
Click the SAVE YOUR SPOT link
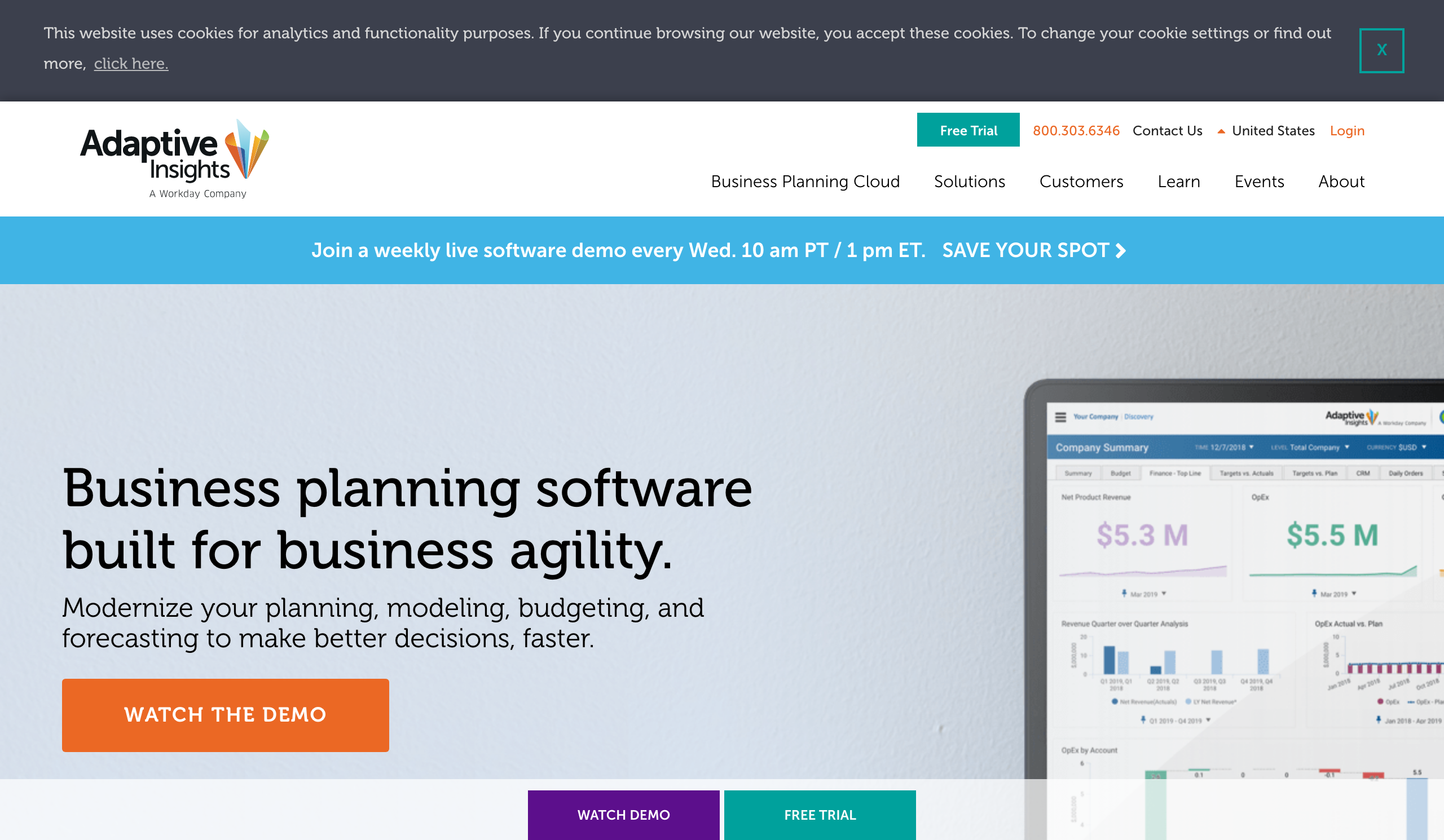pos(1025,250)
